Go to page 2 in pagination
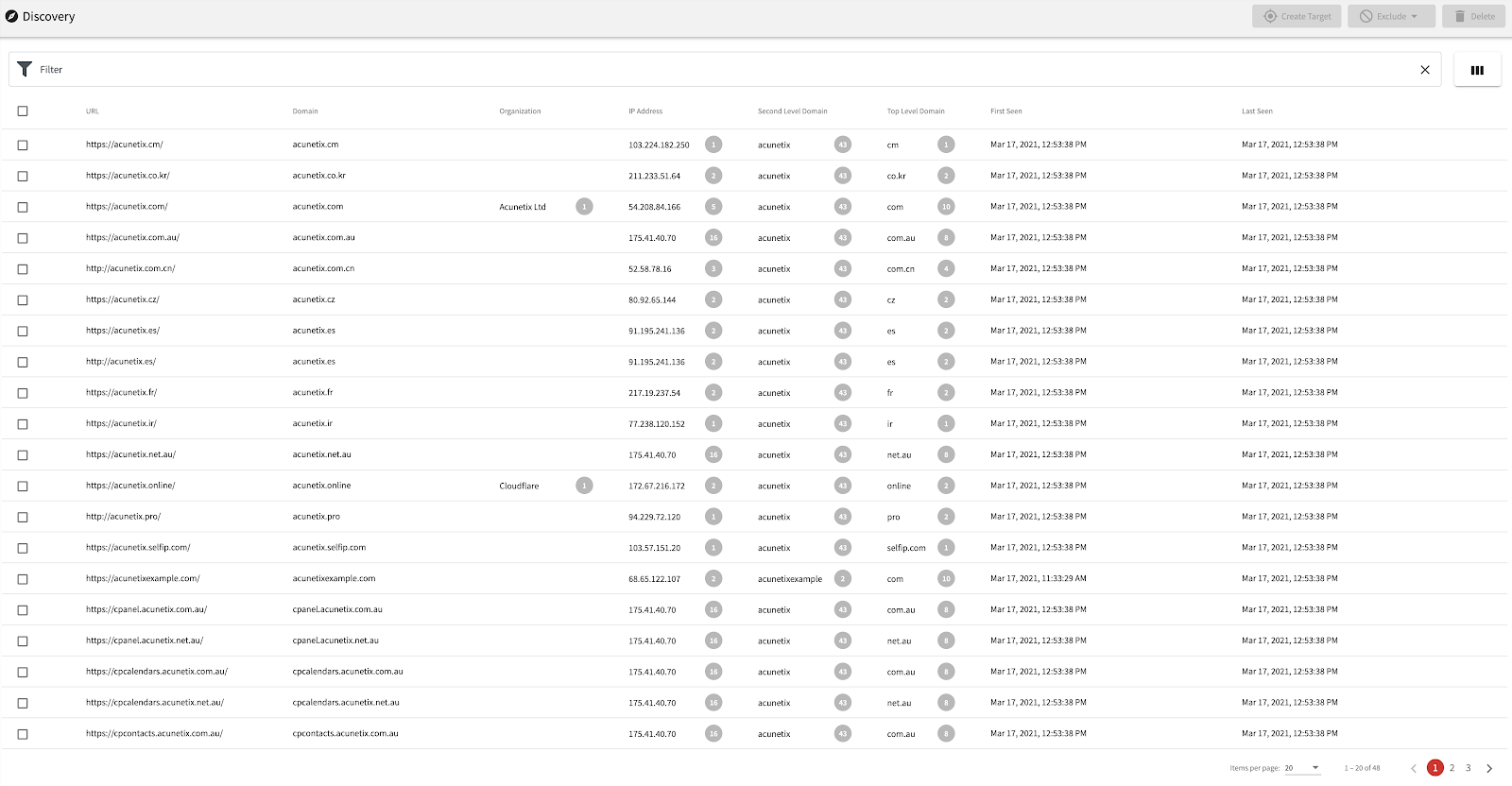 pyautogui.click(x=1452, y=768)
